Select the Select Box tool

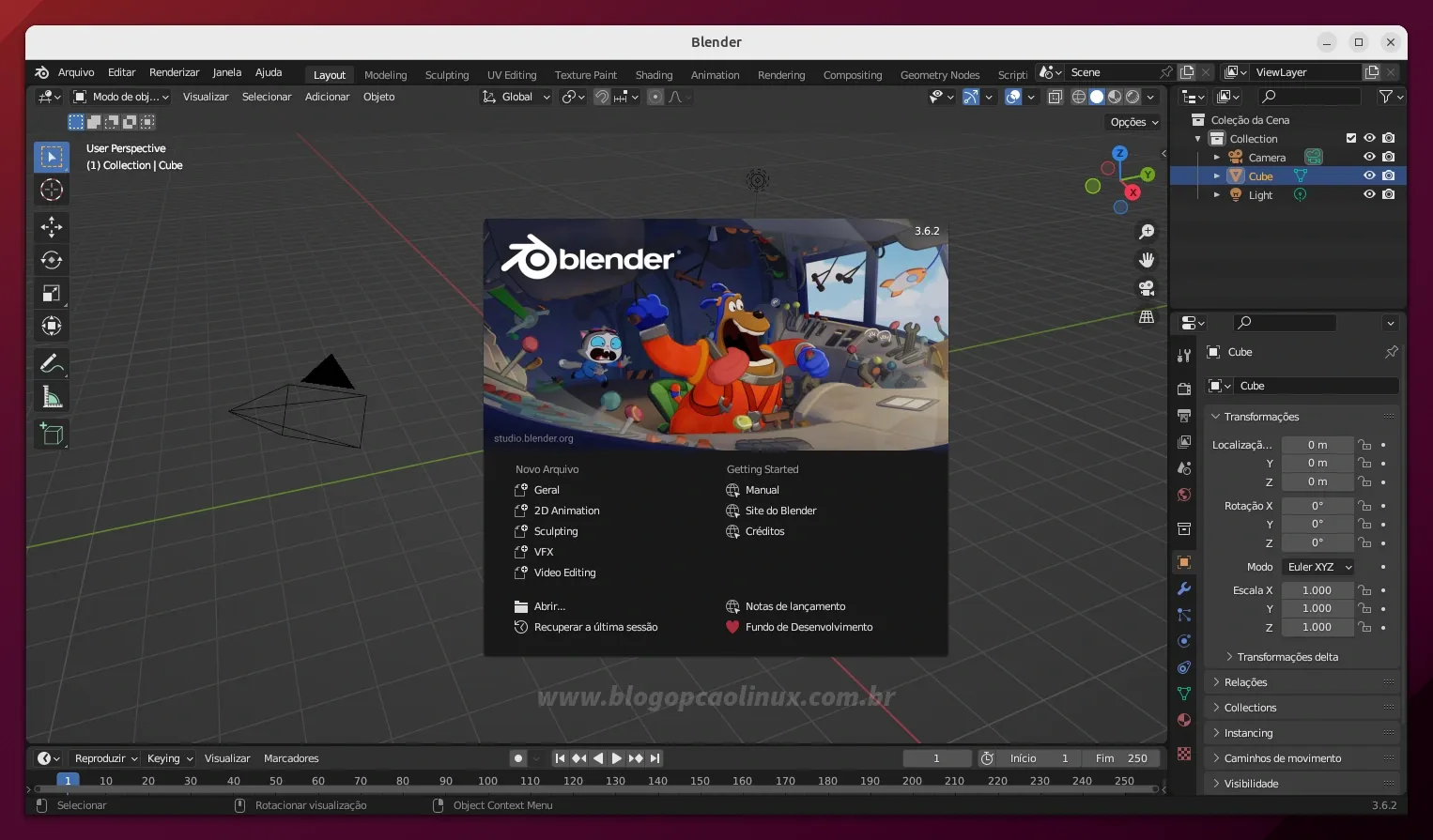(x=52, y=157)
